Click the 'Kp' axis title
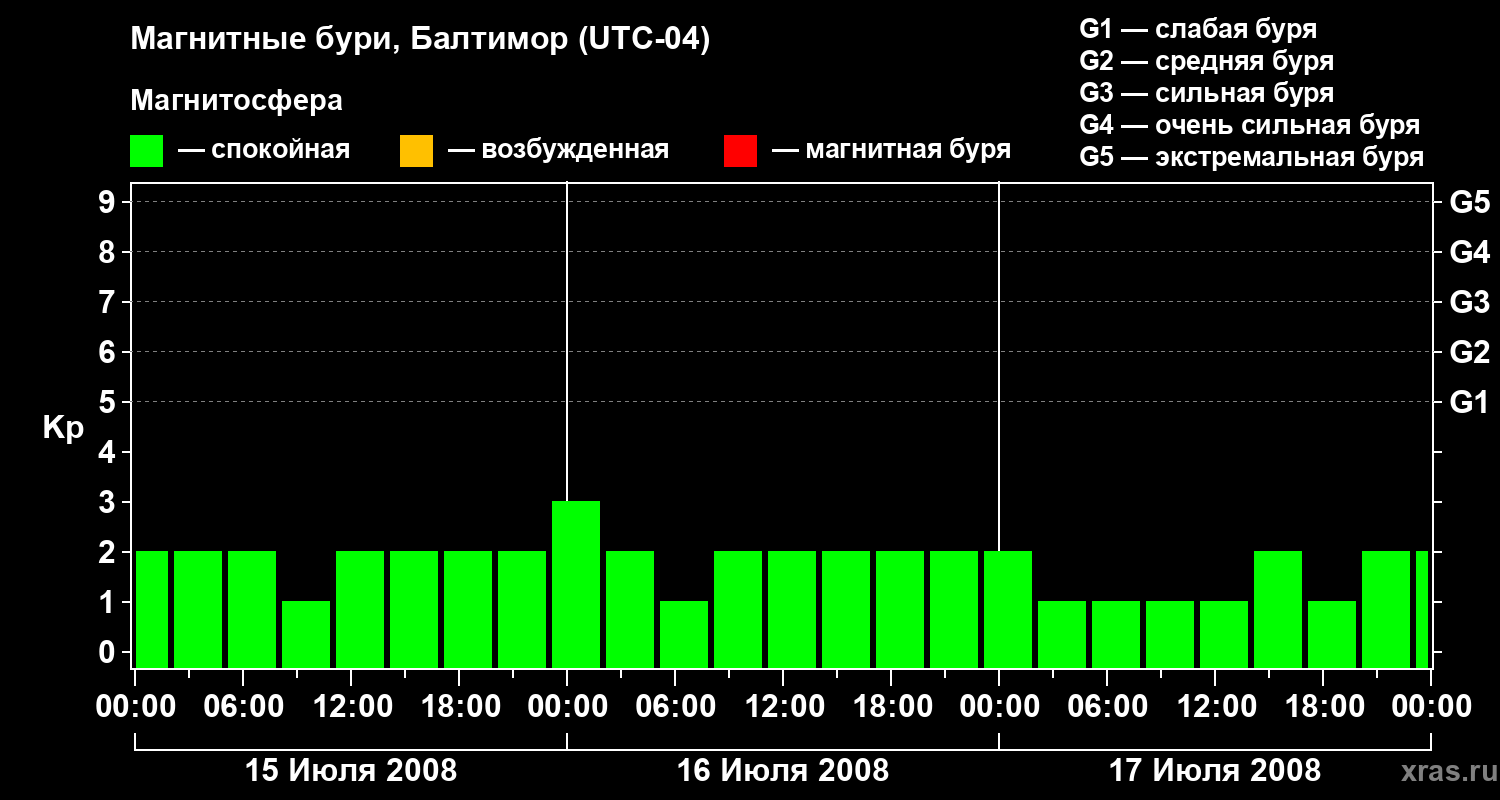 point(63,429)
